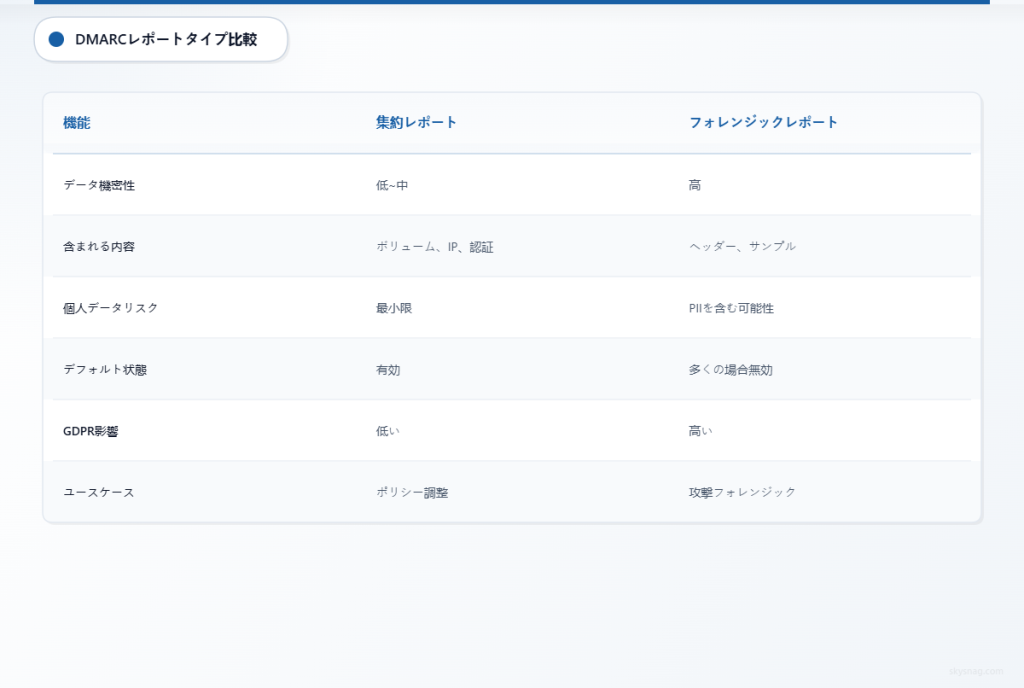Click the PIIを含む可能性 cell
Image resolution: width=1024 pixels, height=688 pixels.
(731, 307)
